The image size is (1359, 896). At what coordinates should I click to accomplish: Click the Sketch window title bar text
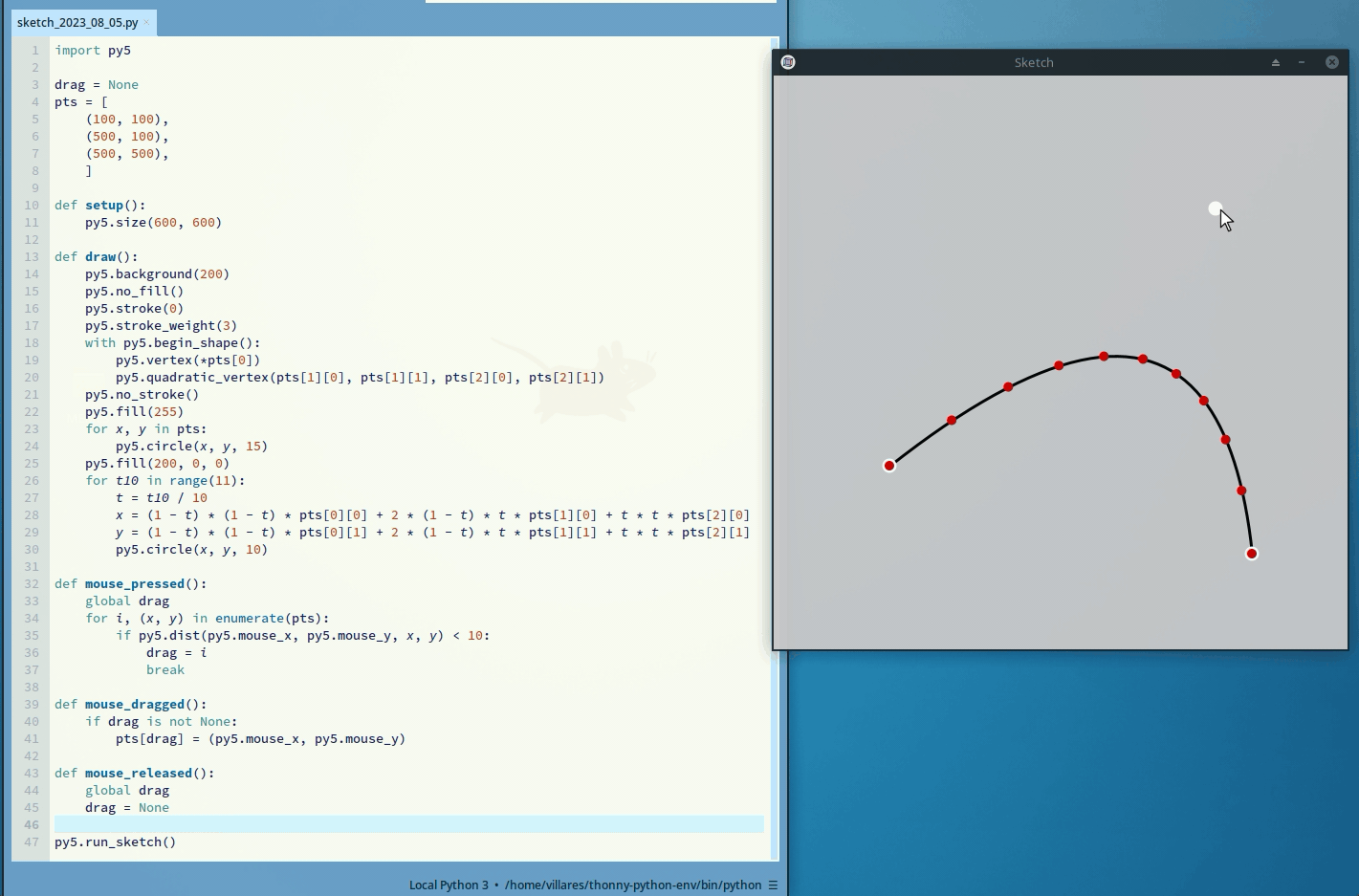tap(1033, 62)
